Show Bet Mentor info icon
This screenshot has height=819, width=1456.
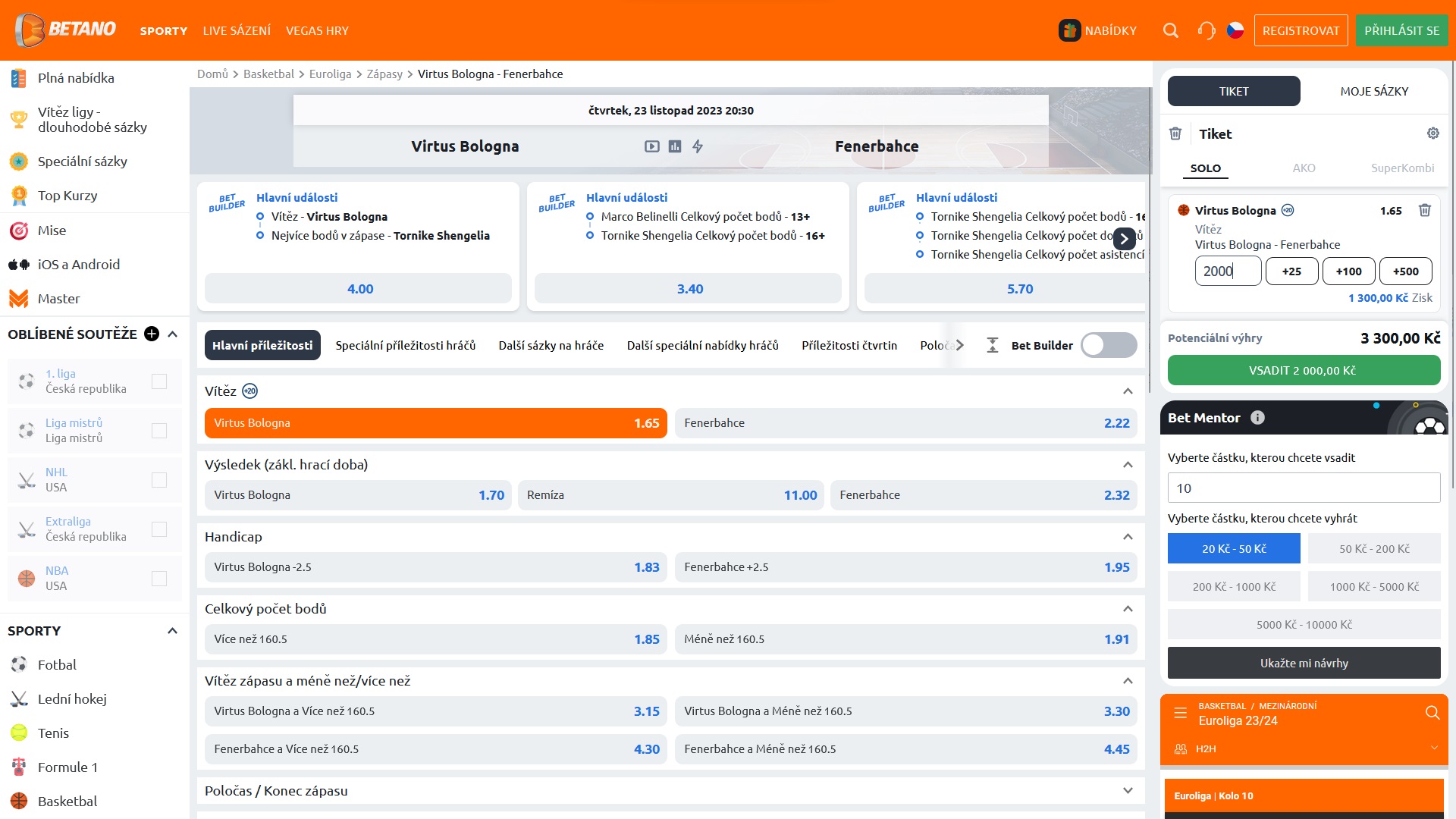pyautogui.click(x=1257, y=417)
